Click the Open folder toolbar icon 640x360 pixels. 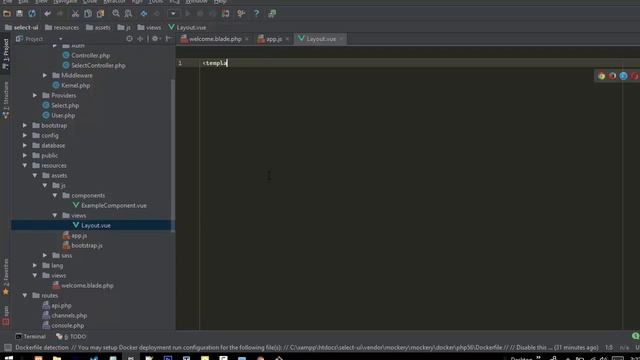pyautogui.click(x=7, y=13)
